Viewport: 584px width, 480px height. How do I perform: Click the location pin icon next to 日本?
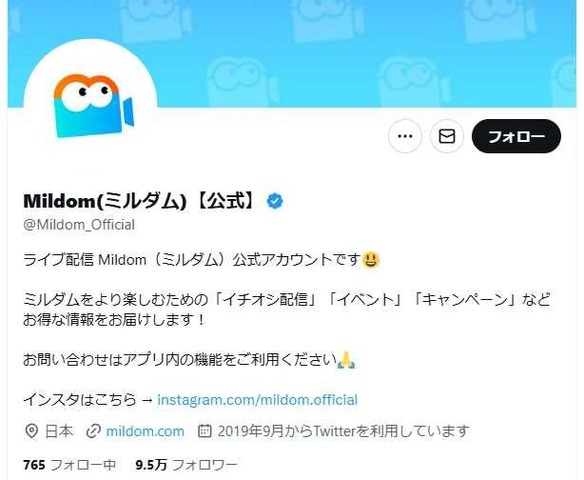tap(32, 431)
